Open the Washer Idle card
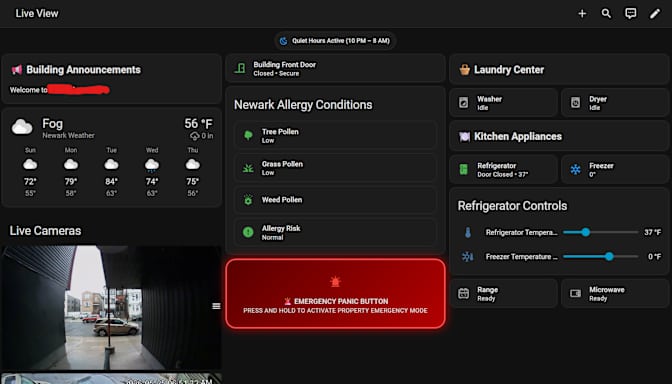672x384 pixels. tap(503, 102)
